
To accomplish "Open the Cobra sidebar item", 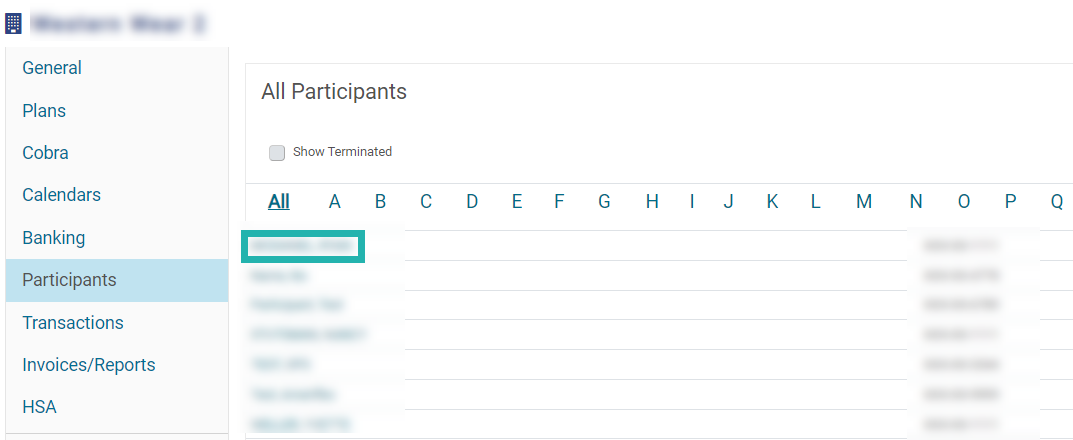I will [x=45, y=153].
